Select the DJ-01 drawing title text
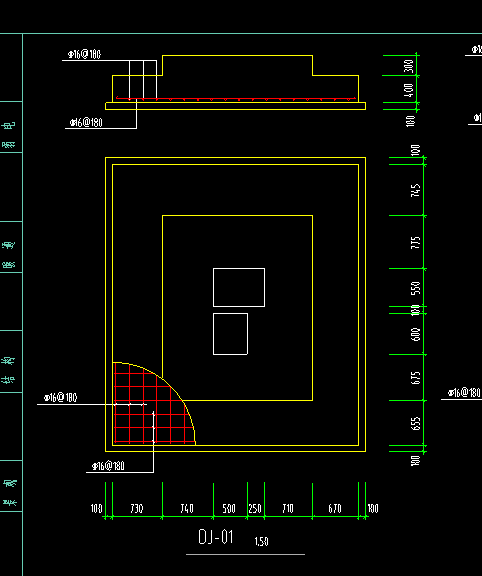482x576 pixels. 216,537
